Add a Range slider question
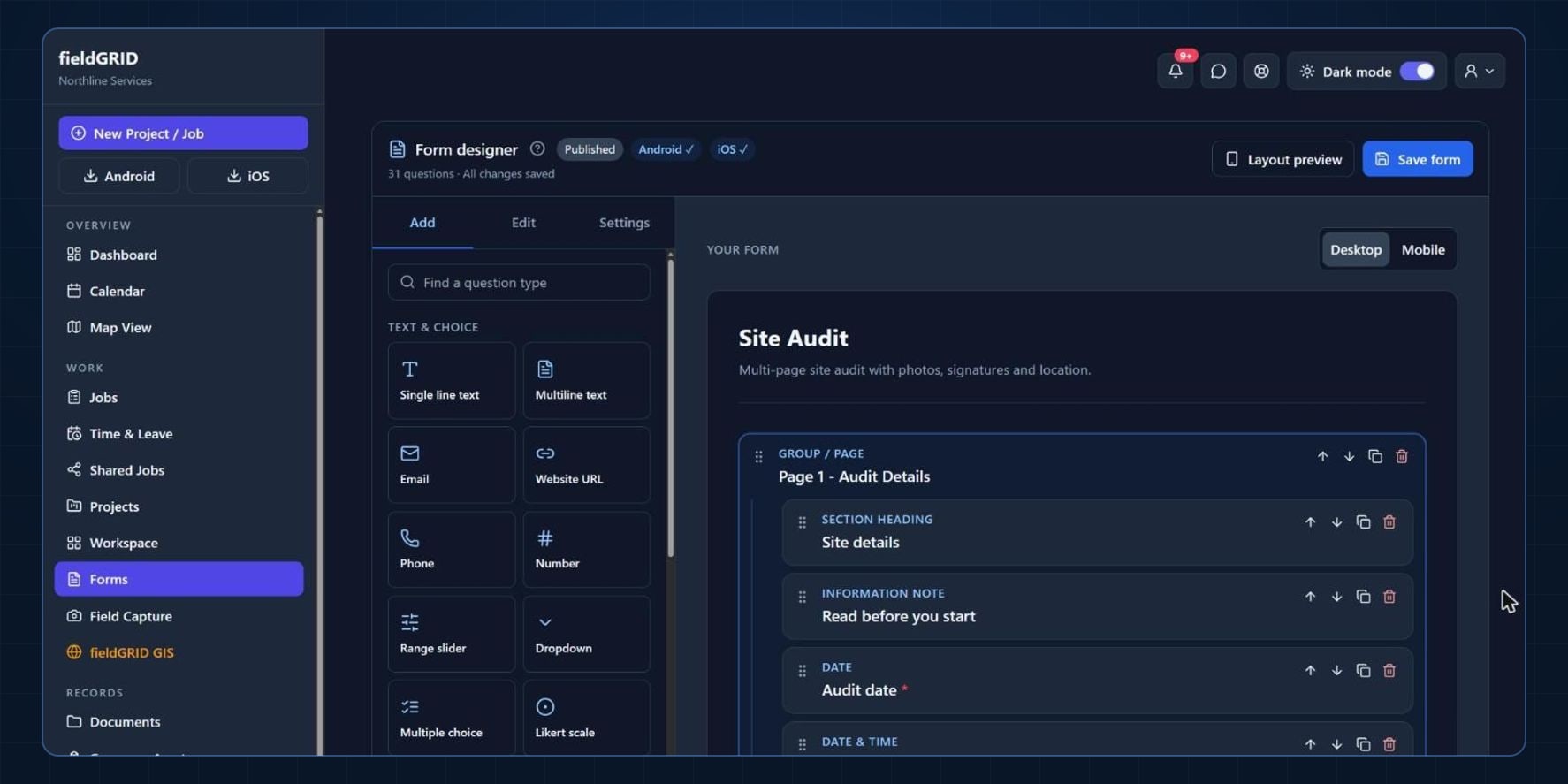Viewport: 1568px width, 784px height. (x=451, y=634)
